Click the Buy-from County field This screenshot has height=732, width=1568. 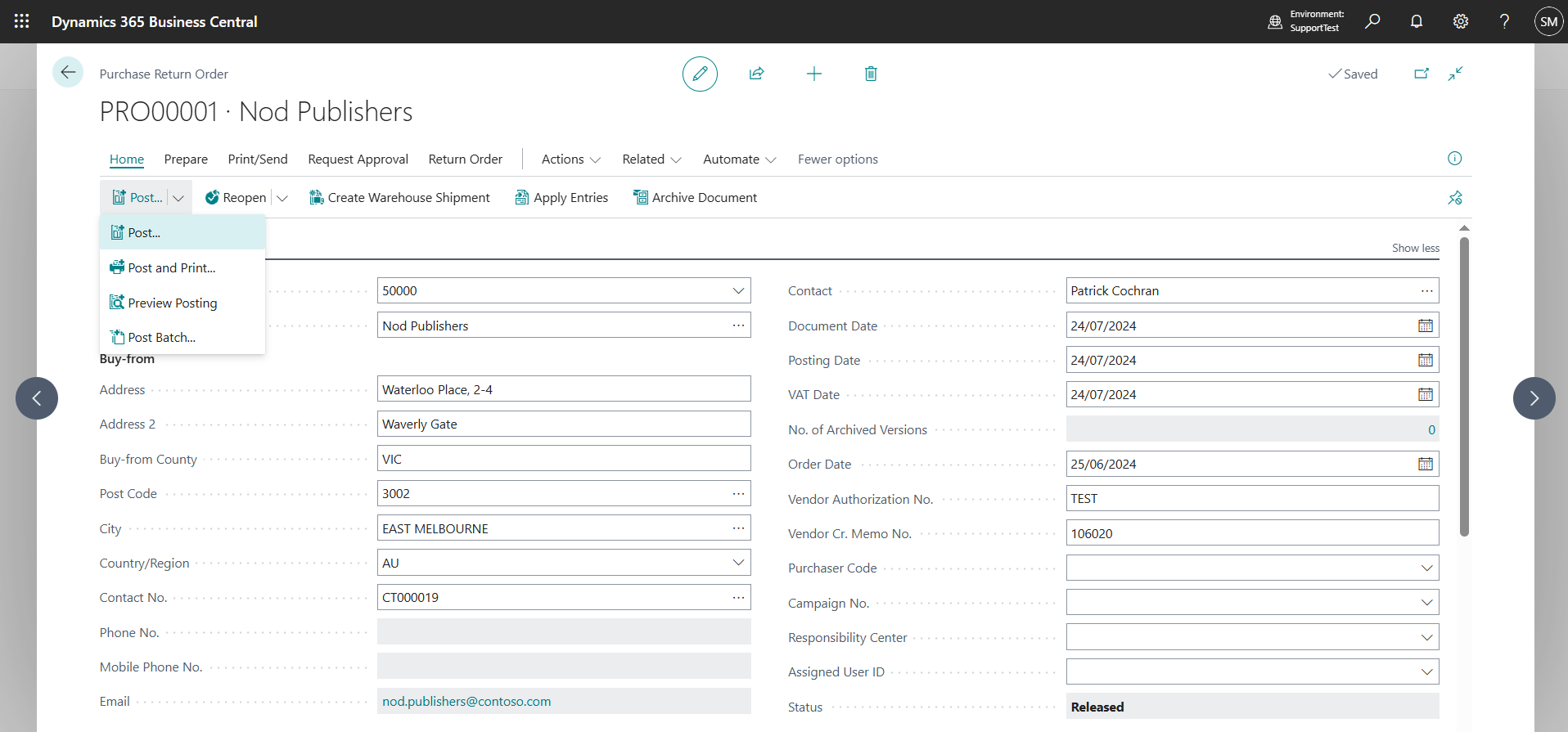[x=564, y=459]
